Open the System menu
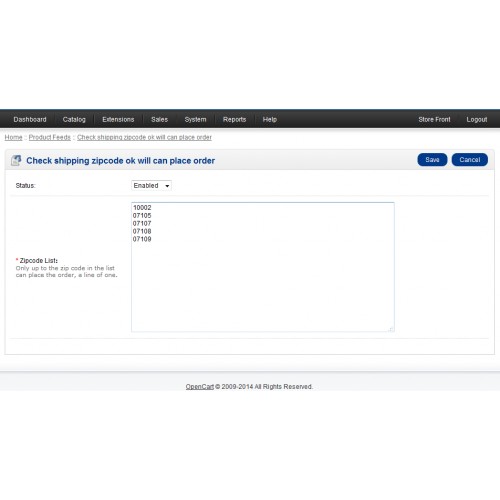The height and width of the screenshot is (500, 500). (x=195, y=119)
